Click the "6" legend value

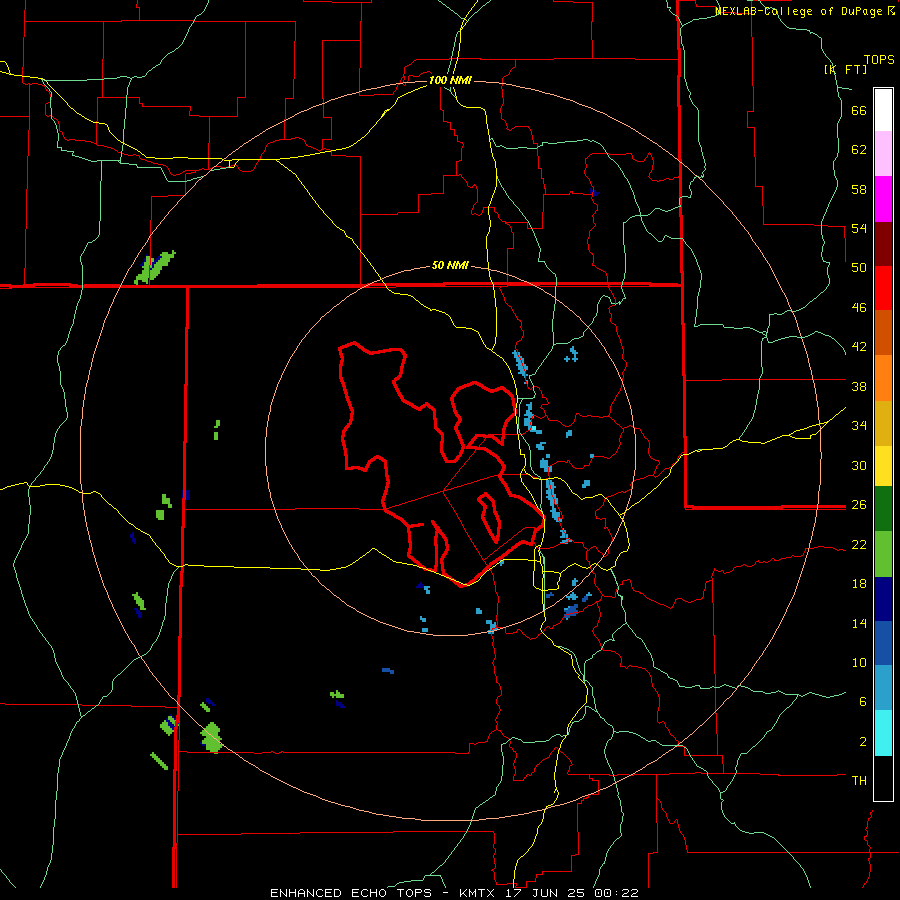[x=863, y=701]
